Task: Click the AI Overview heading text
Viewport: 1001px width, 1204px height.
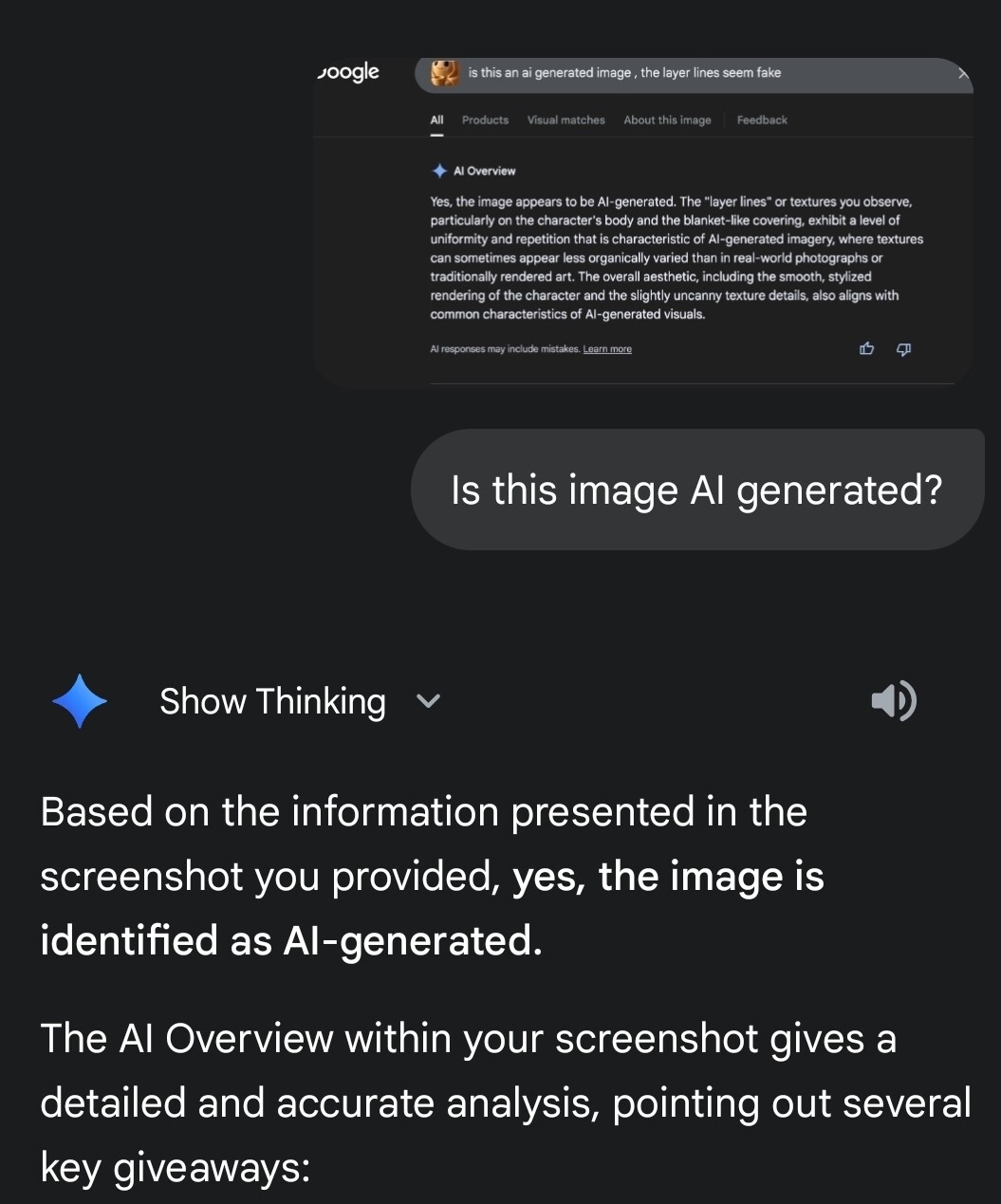Action: 484,171
